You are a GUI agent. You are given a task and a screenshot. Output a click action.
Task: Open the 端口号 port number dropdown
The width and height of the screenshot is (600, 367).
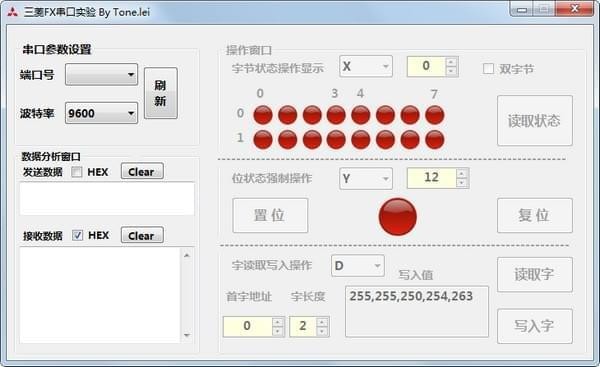coord(101,75)
